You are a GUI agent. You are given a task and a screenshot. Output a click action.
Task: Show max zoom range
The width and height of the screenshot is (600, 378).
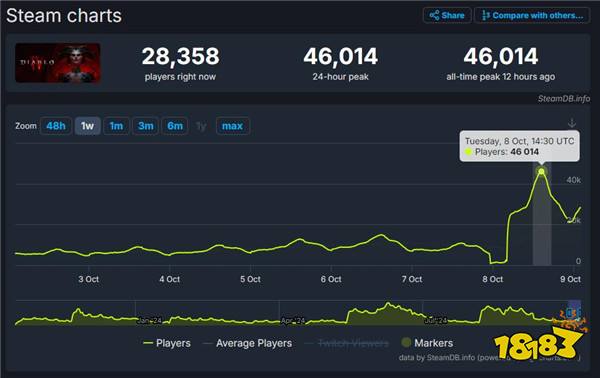233,126
